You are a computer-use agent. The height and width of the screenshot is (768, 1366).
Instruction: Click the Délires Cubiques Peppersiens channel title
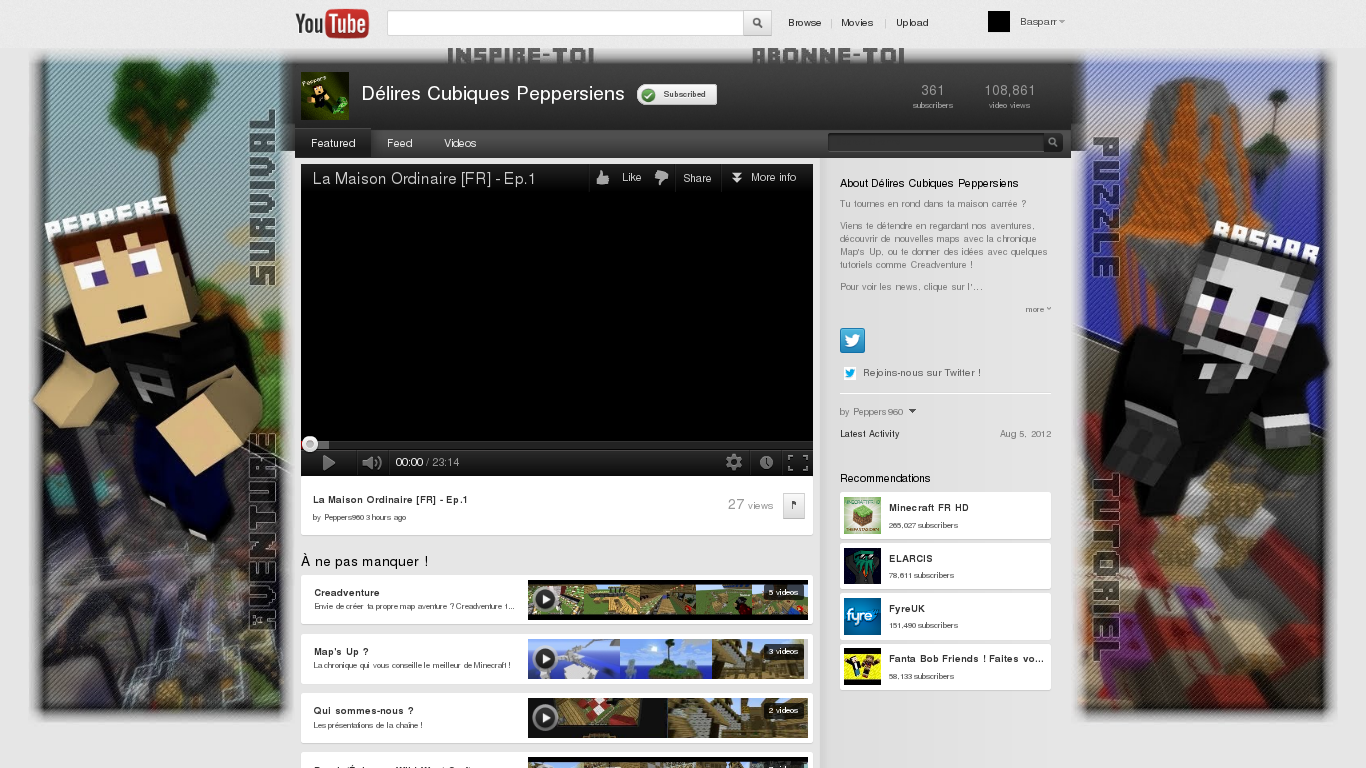493,94
